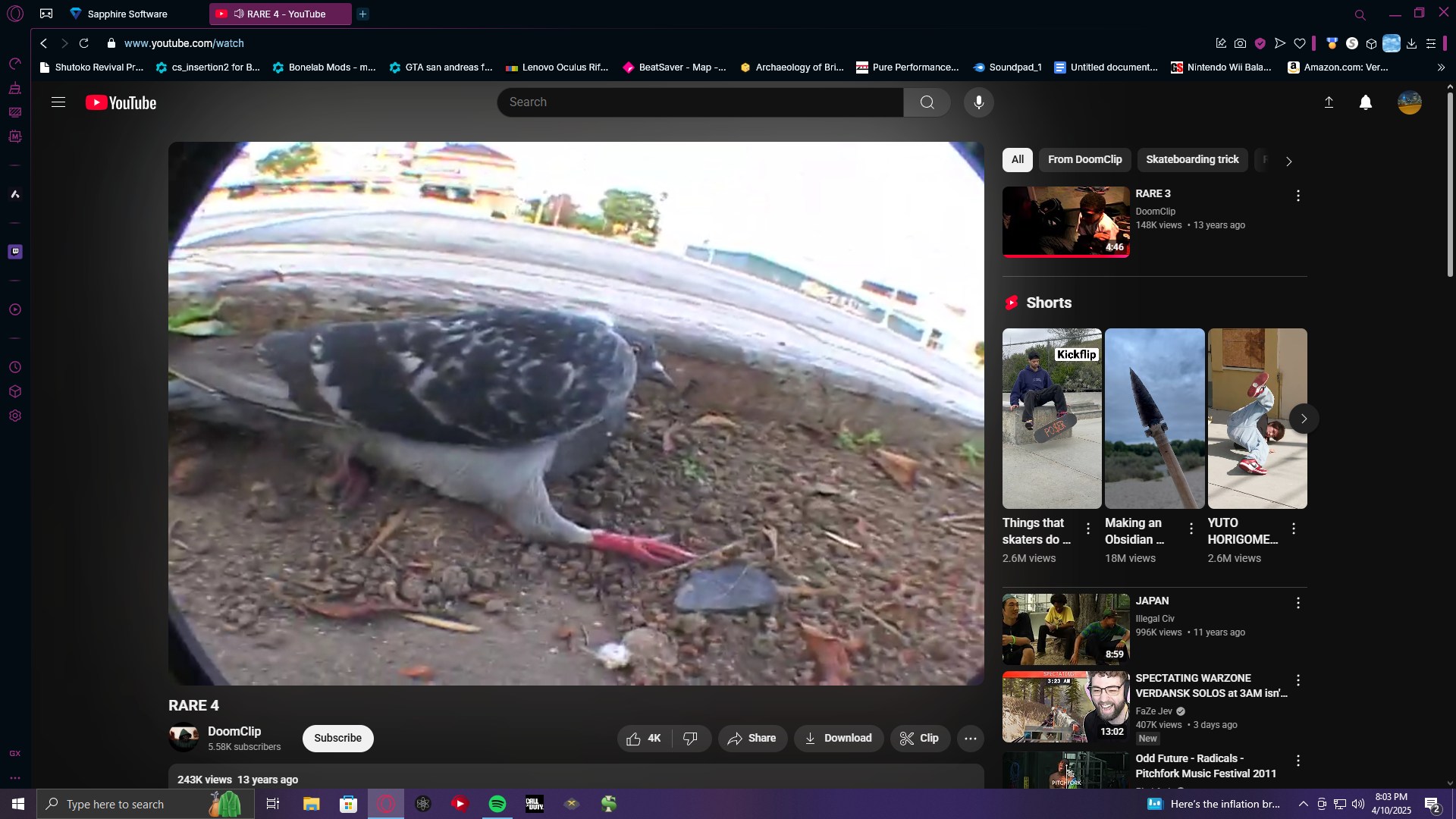Viewport: 1456px width, 819px height.
Task: Open Spotify from the taskbar
Action: coord(497,804)
